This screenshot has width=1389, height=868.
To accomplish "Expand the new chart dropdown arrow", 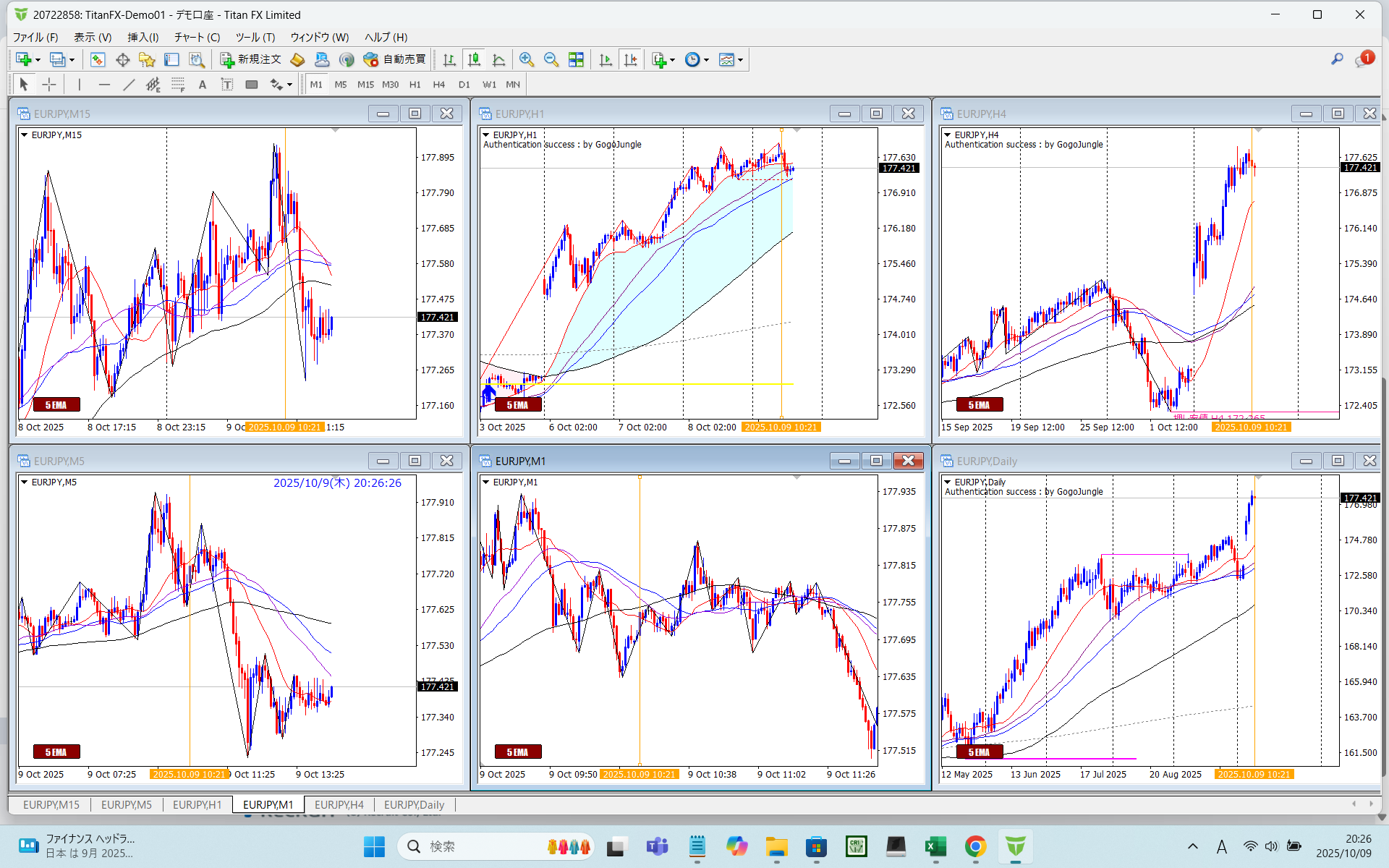I will pyautogui.click(x=38, y=60).
